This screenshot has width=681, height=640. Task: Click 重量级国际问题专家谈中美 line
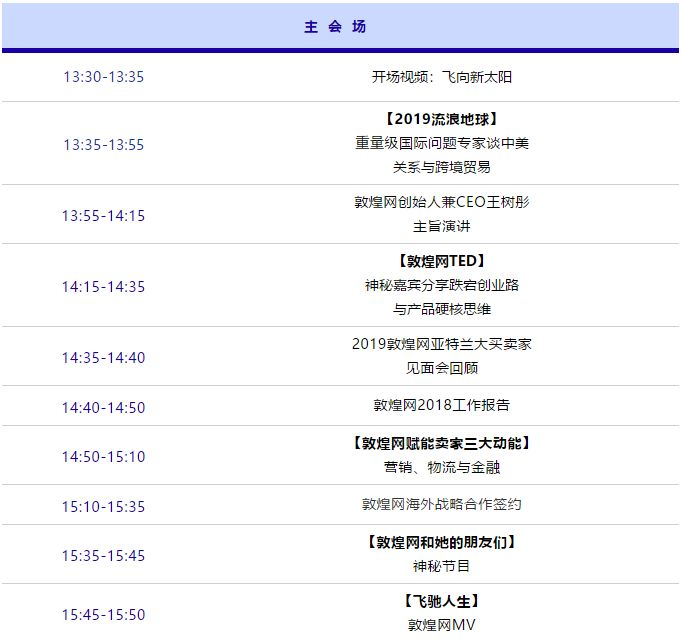(442, 143)
